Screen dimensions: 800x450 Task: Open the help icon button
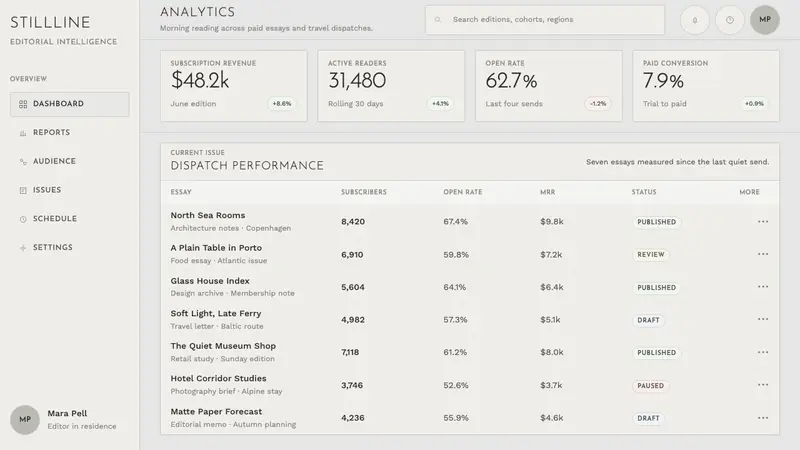(730, 20)
